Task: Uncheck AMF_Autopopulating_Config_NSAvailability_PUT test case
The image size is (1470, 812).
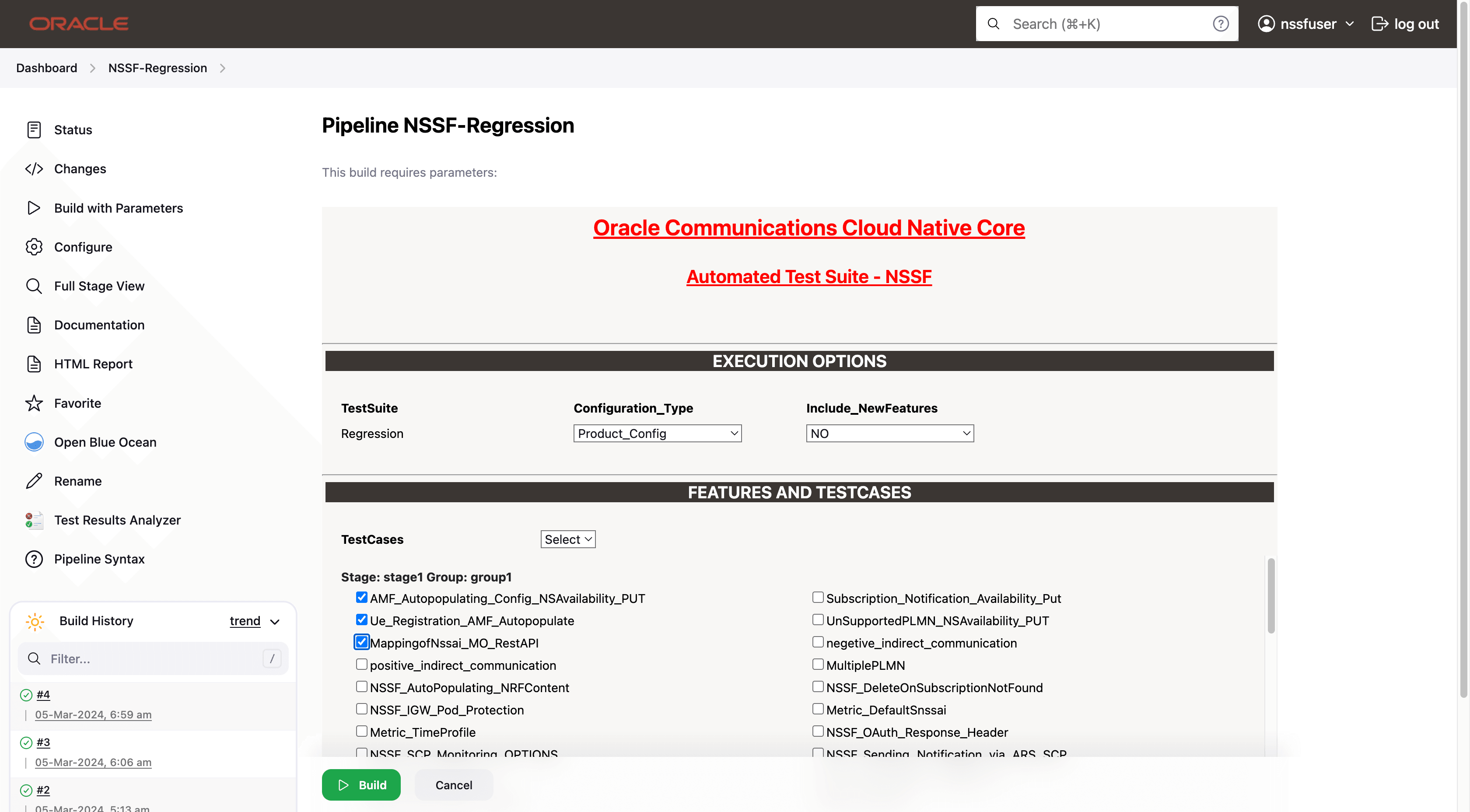Action: (x=361, y=598)
